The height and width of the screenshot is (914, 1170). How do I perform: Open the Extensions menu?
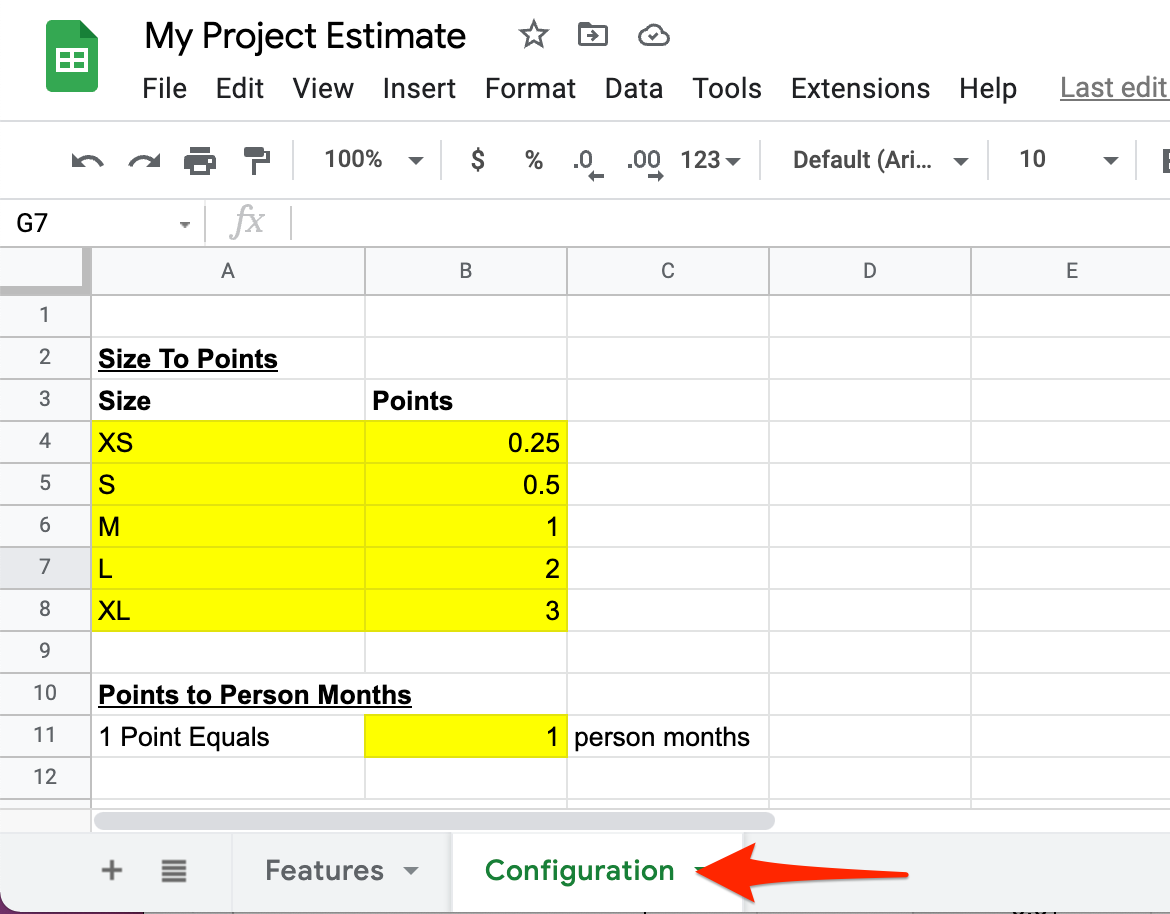860,89
